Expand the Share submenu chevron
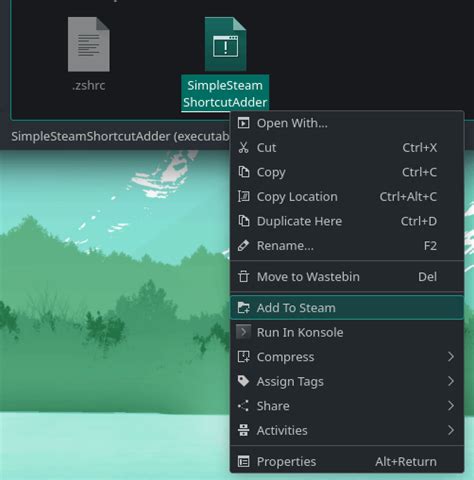 tap(451, 406)
